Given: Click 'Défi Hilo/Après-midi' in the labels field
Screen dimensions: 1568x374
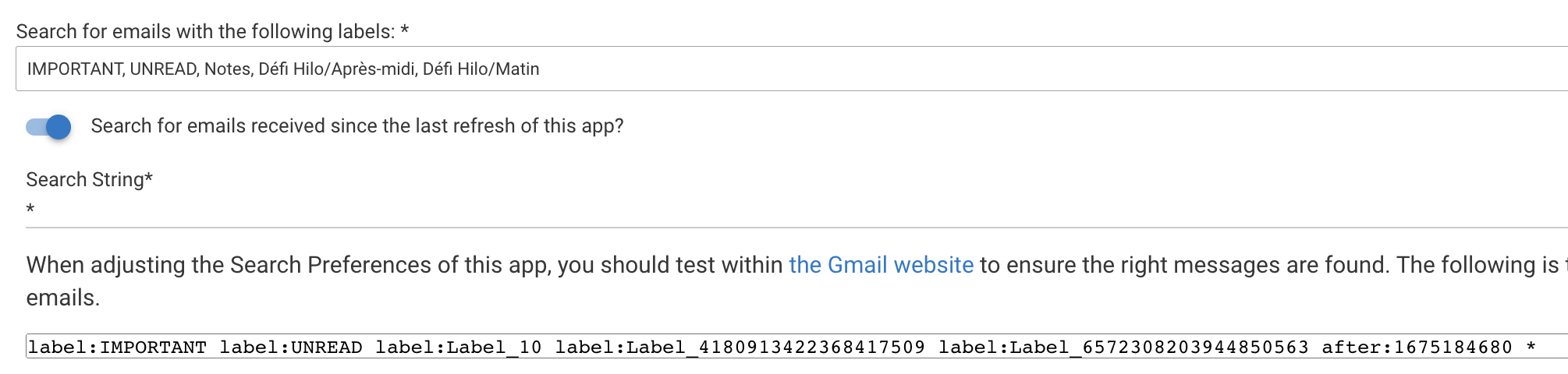Looking at the screenshot, I should [336, 69].
